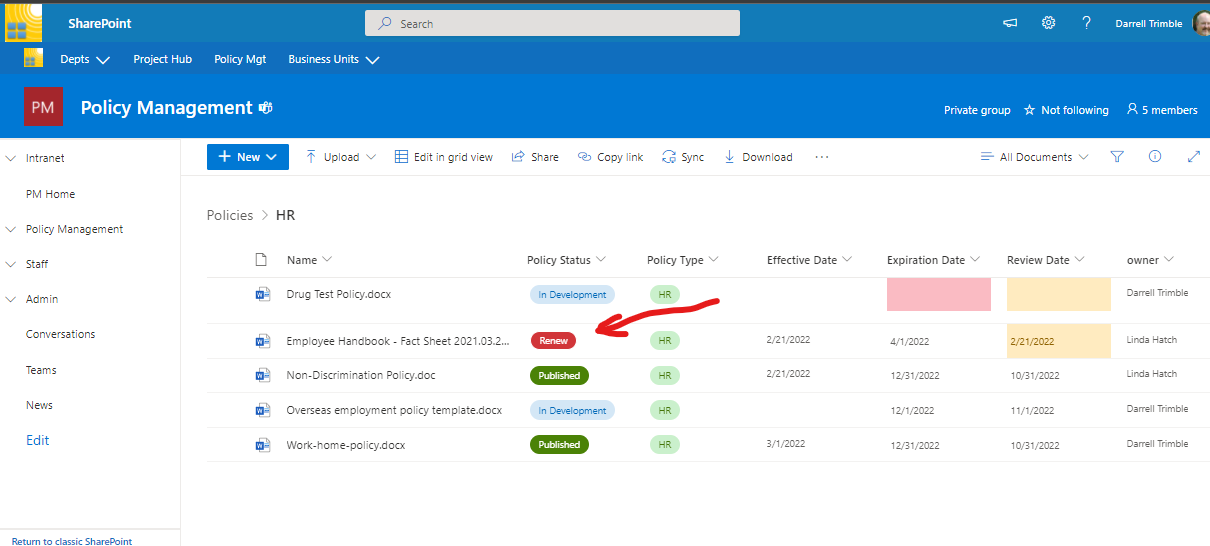The height and width of the screenshot is (546, 1210).
Task: Click Copy link in the command bar
Action: [610, 157]
